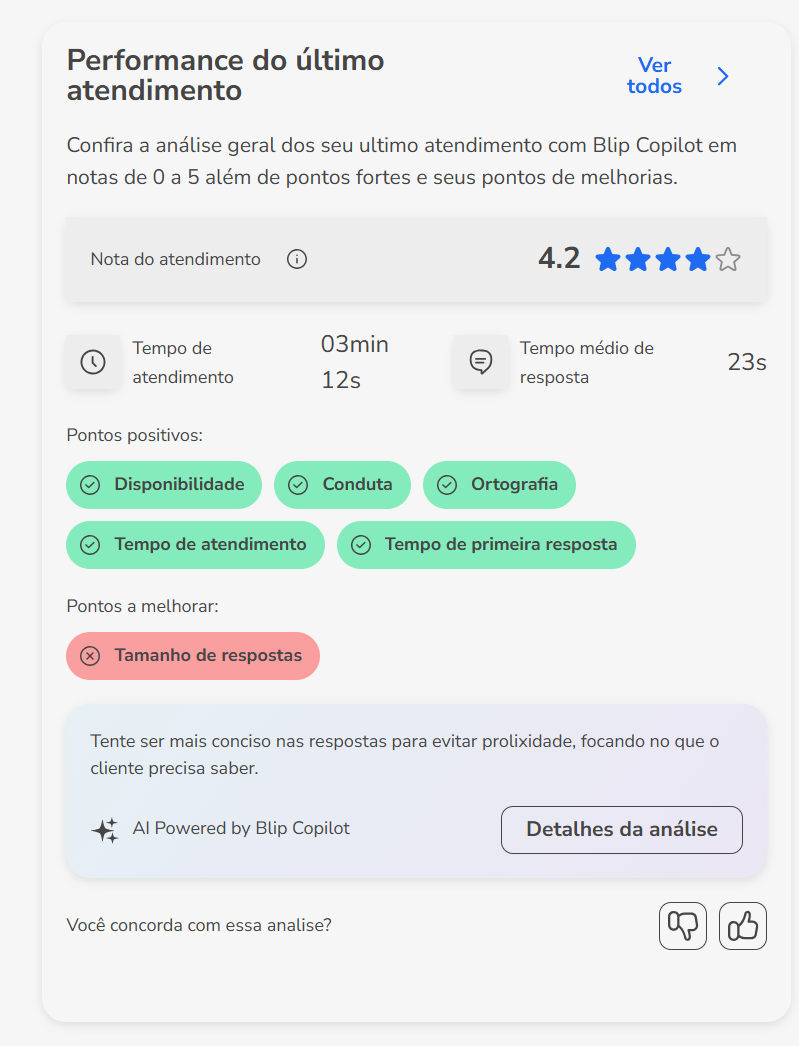Click the thumbs up icon
This screenshot has height=1046, width=799.
coord(743,926)
